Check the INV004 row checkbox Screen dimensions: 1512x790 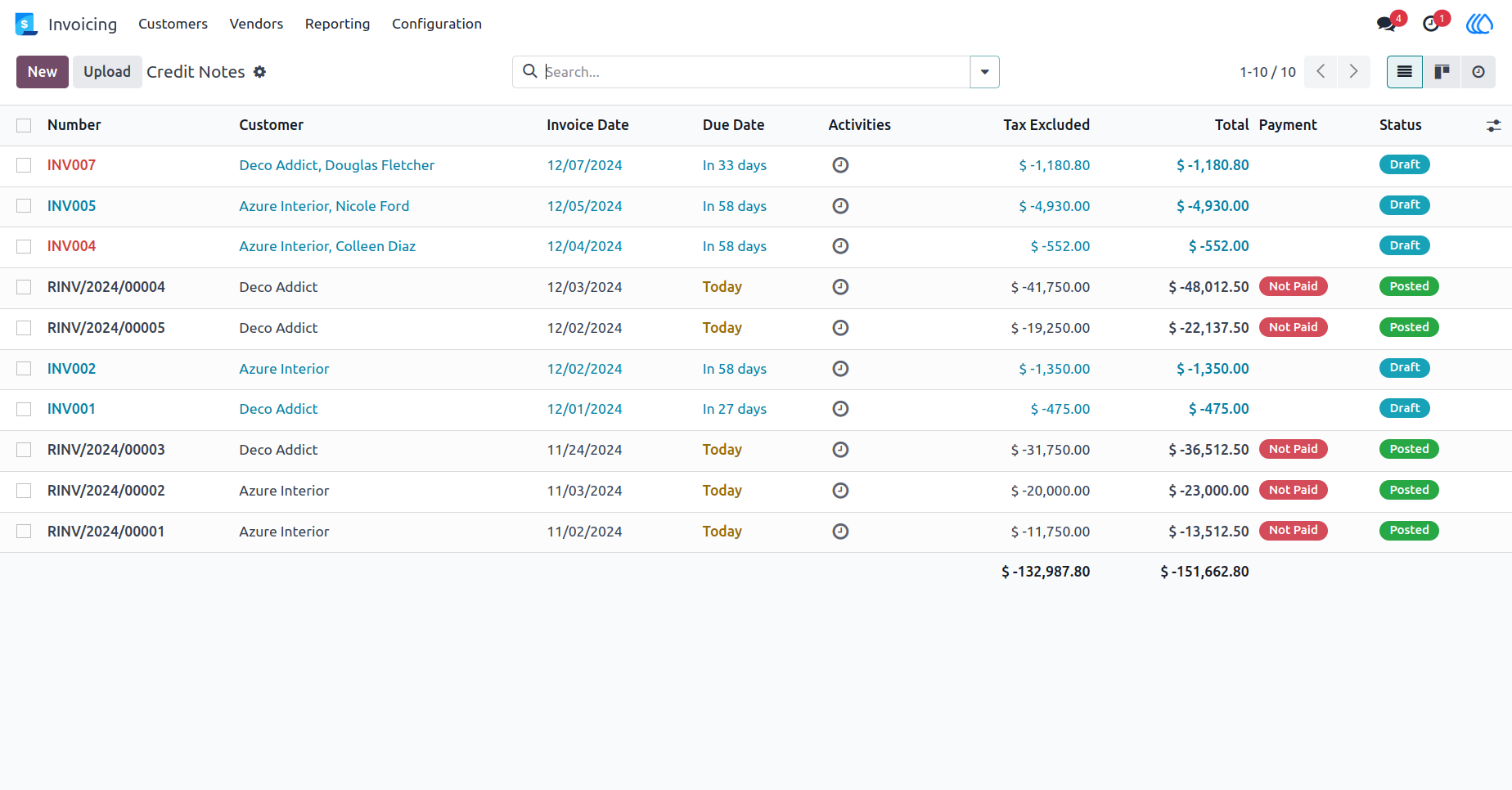pos(24,246)
